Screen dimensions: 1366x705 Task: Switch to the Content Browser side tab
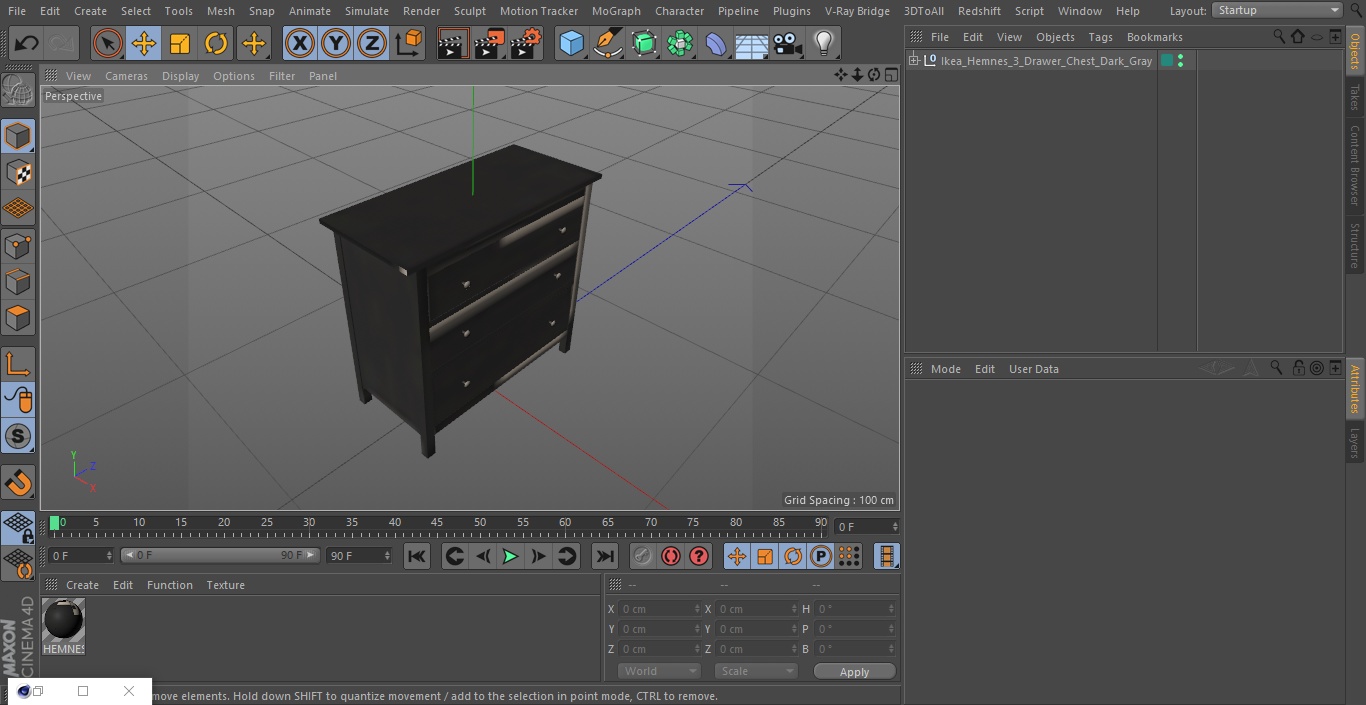pyautogui.click(x=1355, y=164)
